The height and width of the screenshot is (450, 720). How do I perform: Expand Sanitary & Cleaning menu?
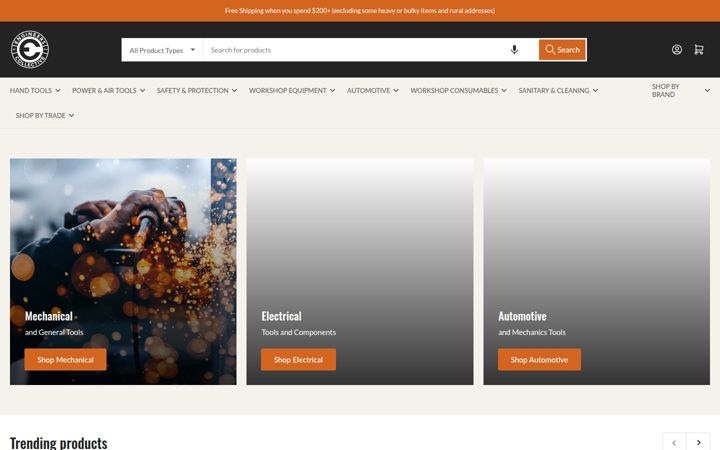coord(558,90)
